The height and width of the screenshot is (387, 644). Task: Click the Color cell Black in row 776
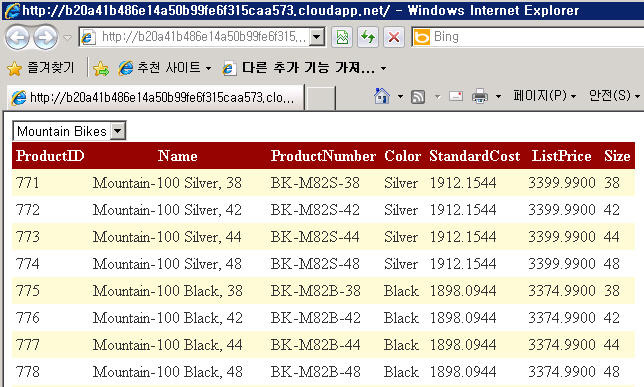pos(401,318)
